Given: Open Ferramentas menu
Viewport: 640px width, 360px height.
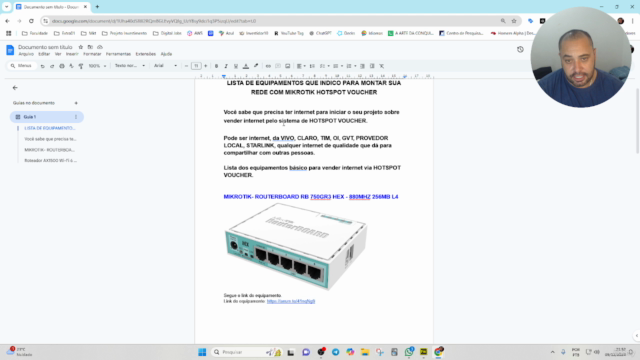Looking at the screenshot, I should pos(118,54).
